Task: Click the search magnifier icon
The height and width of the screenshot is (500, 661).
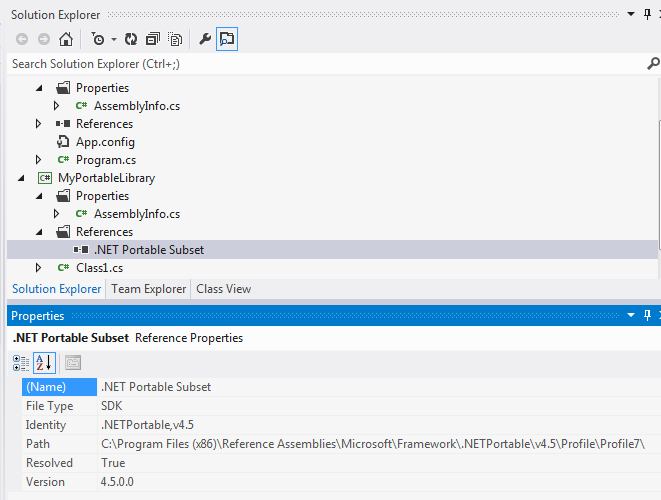Action: pos(653,64)
